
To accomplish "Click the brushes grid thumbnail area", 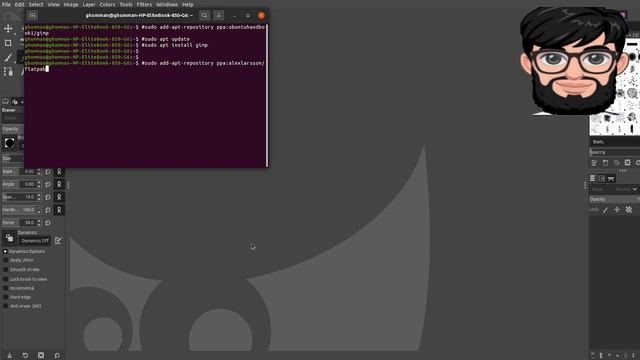I will [614, 87].
